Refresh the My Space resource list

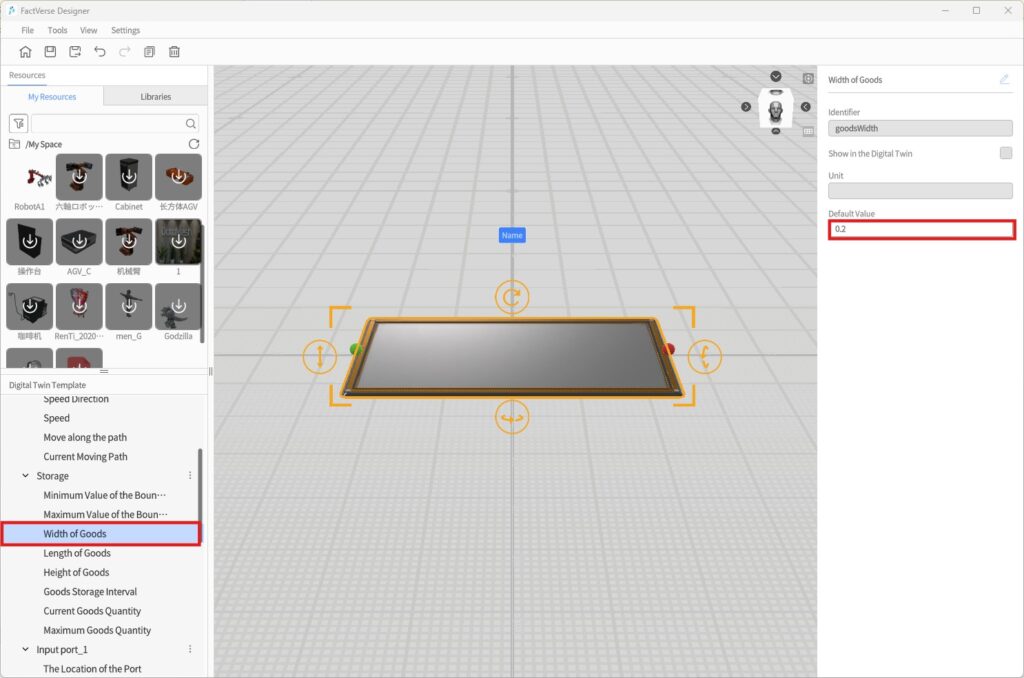[x=194, y=144]
